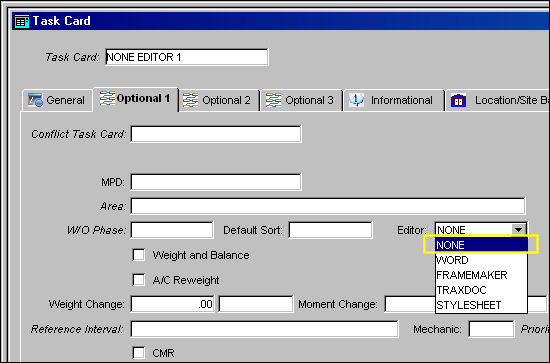Image resolution: width=550 pixels, height=363 pixels.
Task: Click the Task Card window title text
Action: tap(62, 21)
